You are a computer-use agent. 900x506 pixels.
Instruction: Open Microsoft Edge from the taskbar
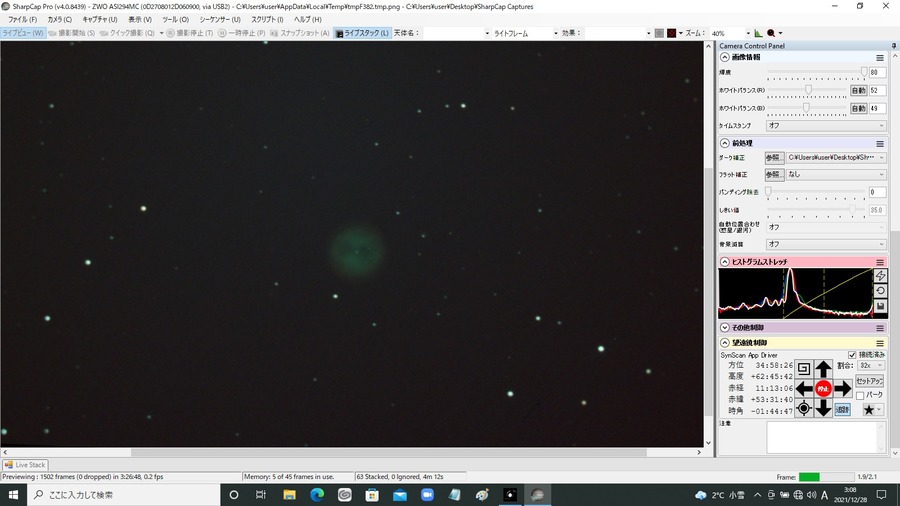point(317,495)
